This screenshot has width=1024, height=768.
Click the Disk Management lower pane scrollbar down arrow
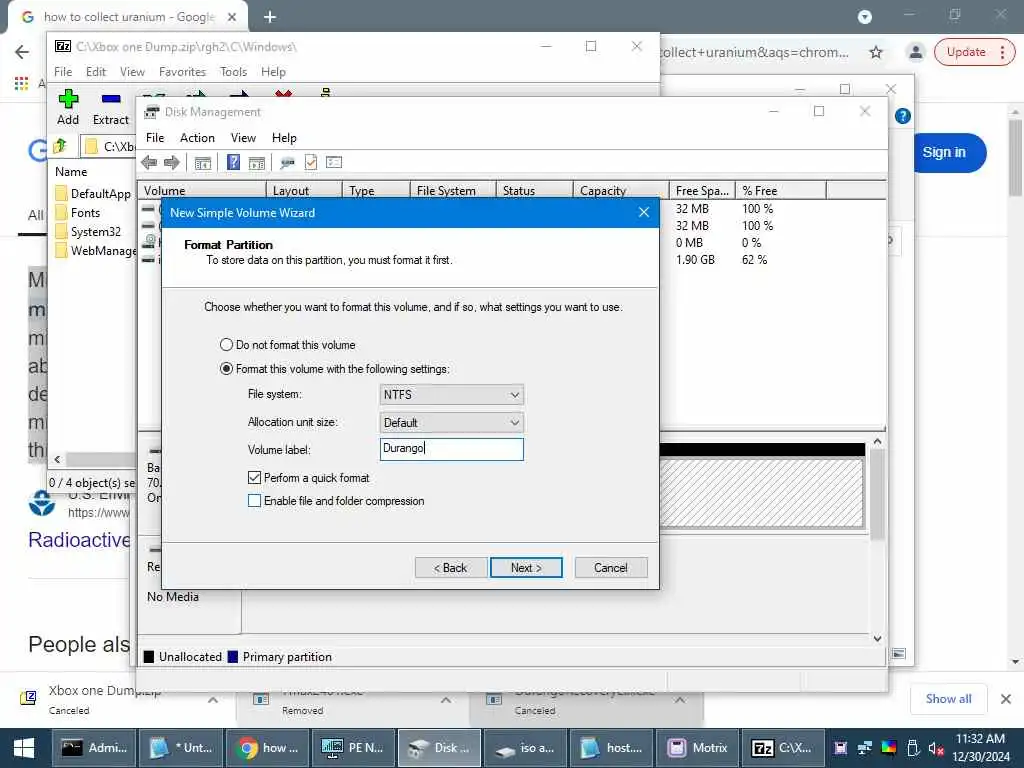(x=877, y=638)
